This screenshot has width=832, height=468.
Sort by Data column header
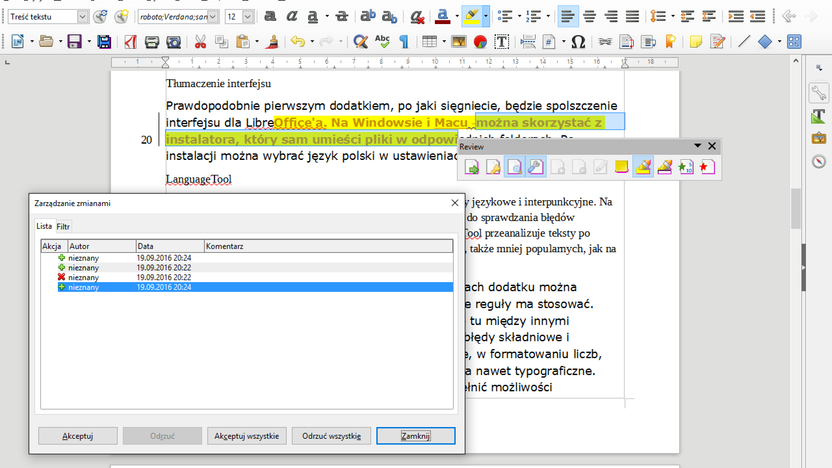pyautogui.click(x=170, y=246)
